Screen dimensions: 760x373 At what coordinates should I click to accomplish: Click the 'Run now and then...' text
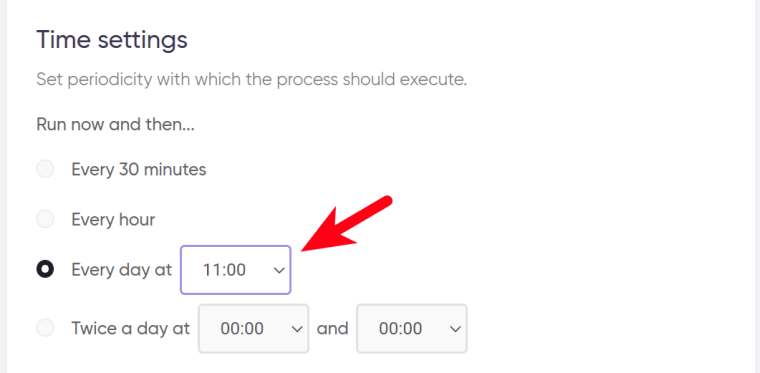click(x=115, y=125)
